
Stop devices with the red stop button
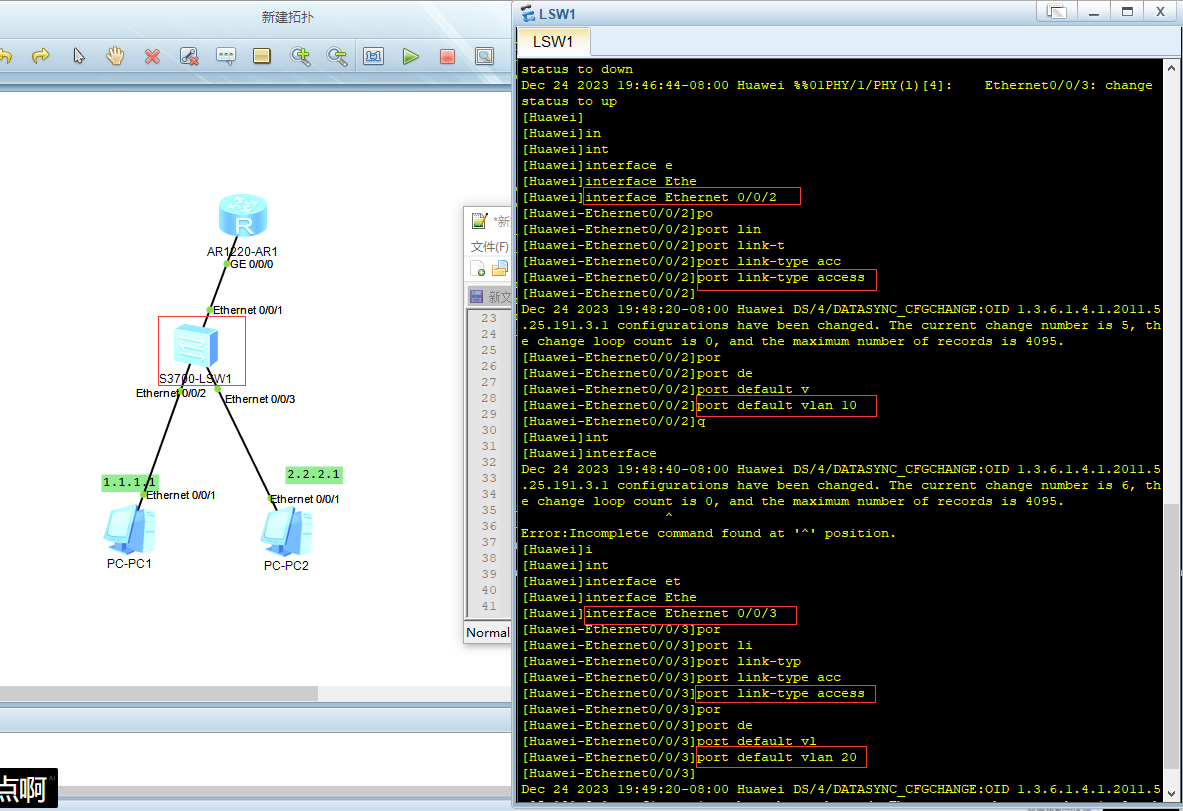(447, 57)
